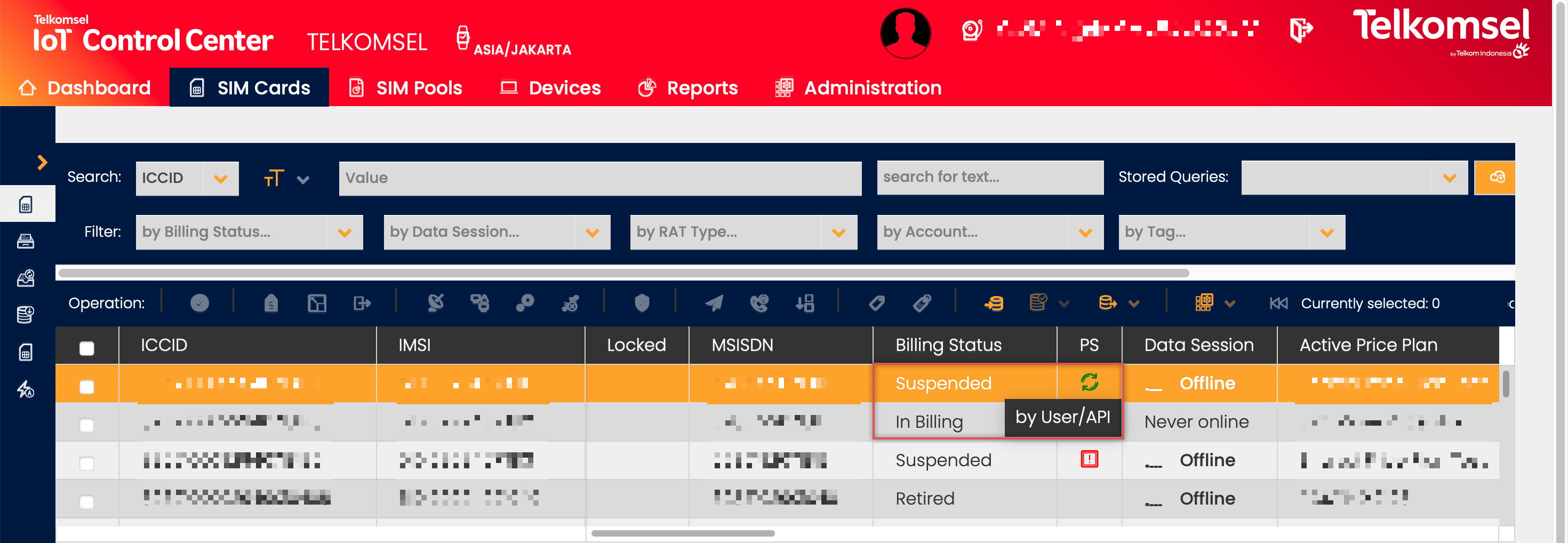Toggle the select-all checkbox in table header

pyautogui.click(x=87, y=348)
